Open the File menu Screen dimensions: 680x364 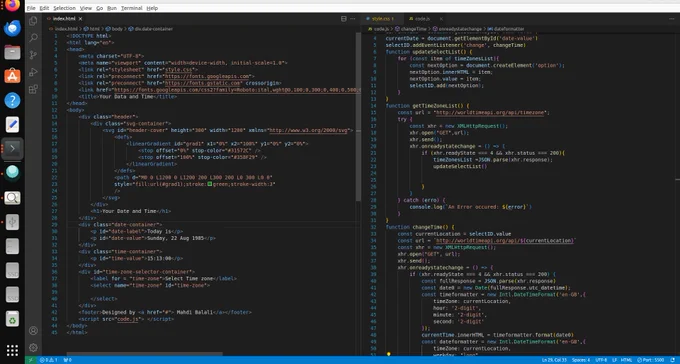[31, 8]
